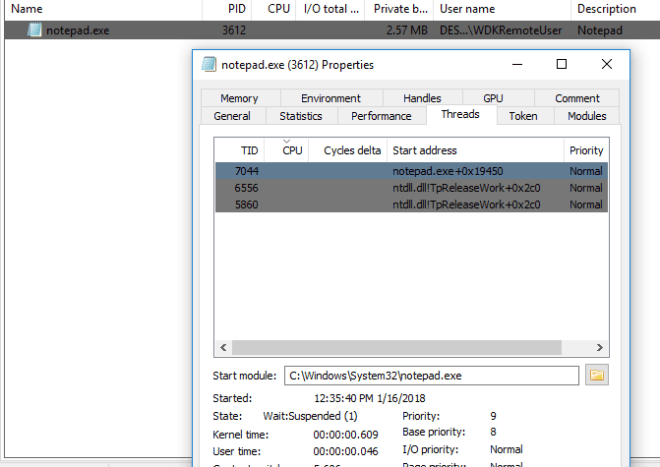This screenshot has height=467, width=660.
Task: Maximize the Properties window
Action: tap(562, 64)
